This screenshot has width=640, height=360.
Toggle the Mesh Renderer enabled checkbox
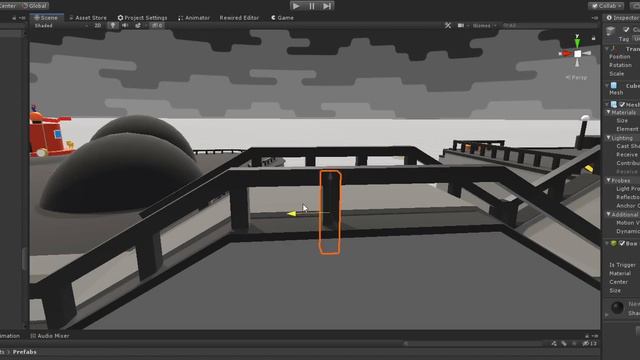(x=622, y=104)
